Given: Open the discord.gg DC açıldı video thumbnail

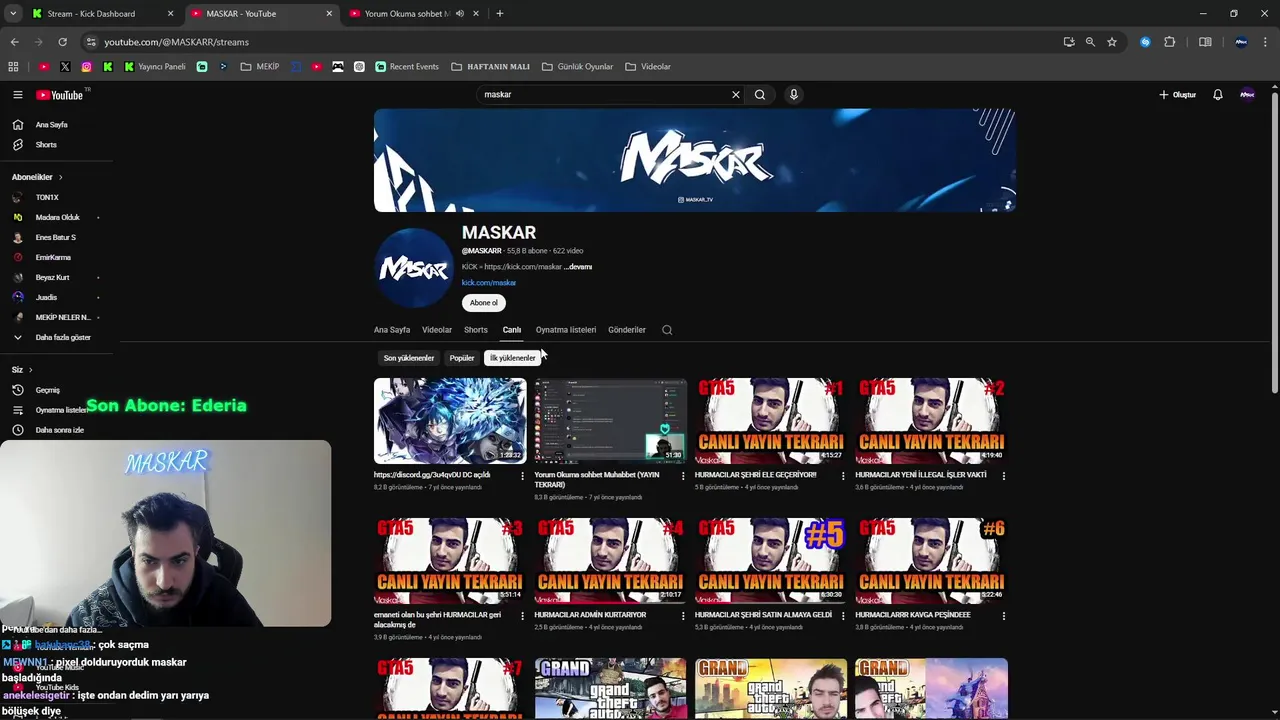Looking at the screenshot, I should tap(450, 421).
